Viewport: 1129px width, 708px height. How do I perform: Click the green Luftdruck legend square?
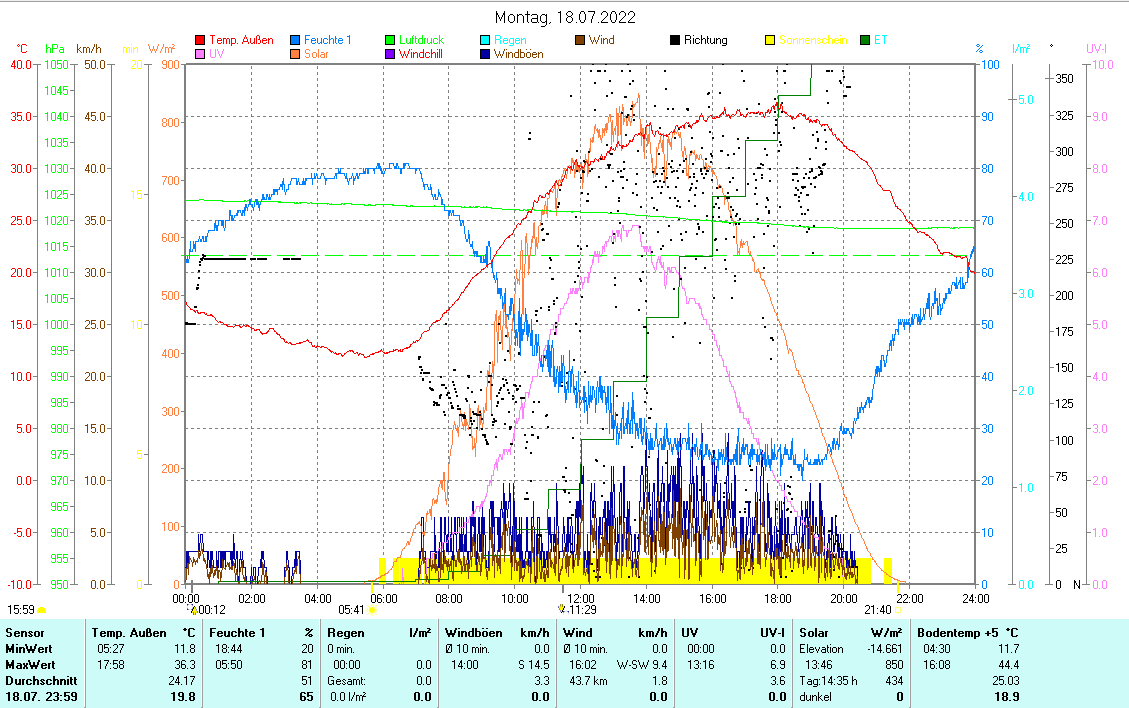click(x=391, y=41)
